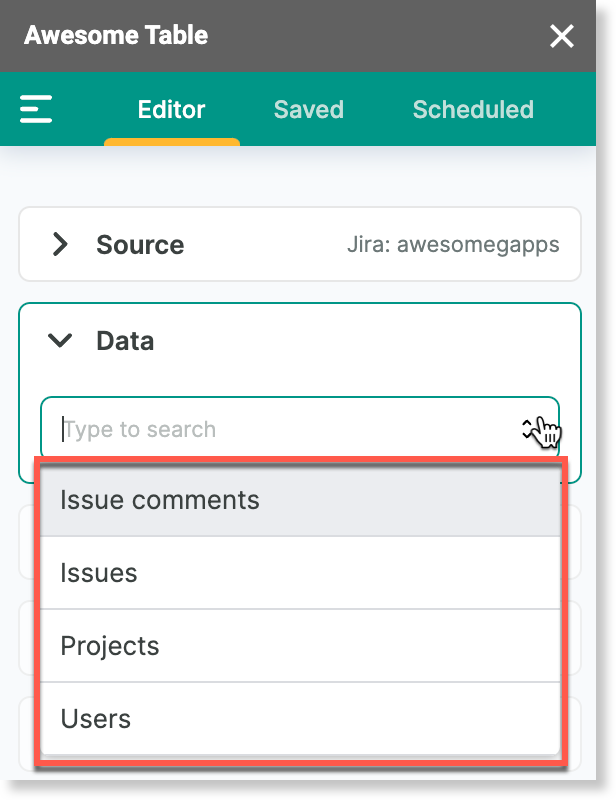Close the Awesome Table sidebar
The width and height of the screenshot is (616, 800).
[561, 36]
